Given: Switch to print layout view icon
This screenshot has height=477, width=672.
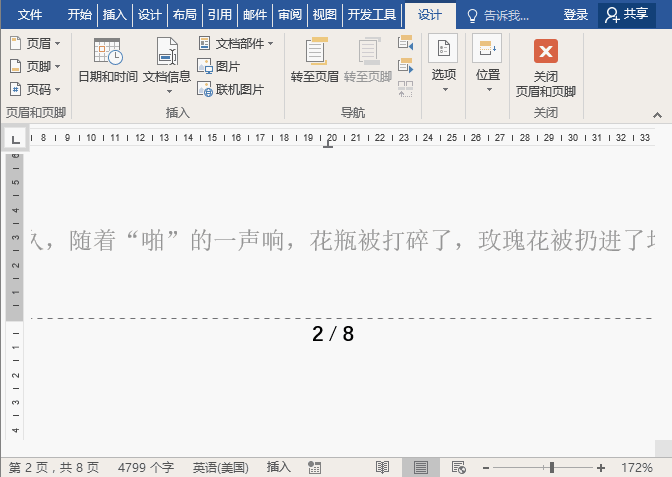Looking at the screenshot, I should tap(420, 468).
